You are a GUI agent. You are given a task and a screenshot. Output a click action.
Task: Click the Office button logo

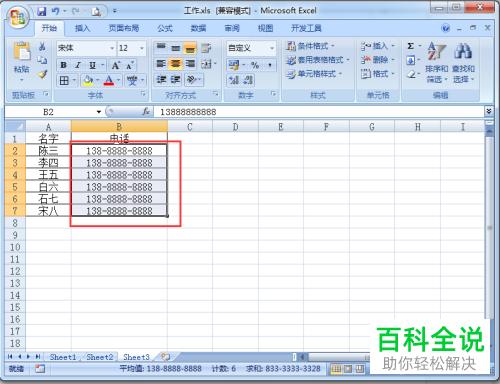coord(18,17)
